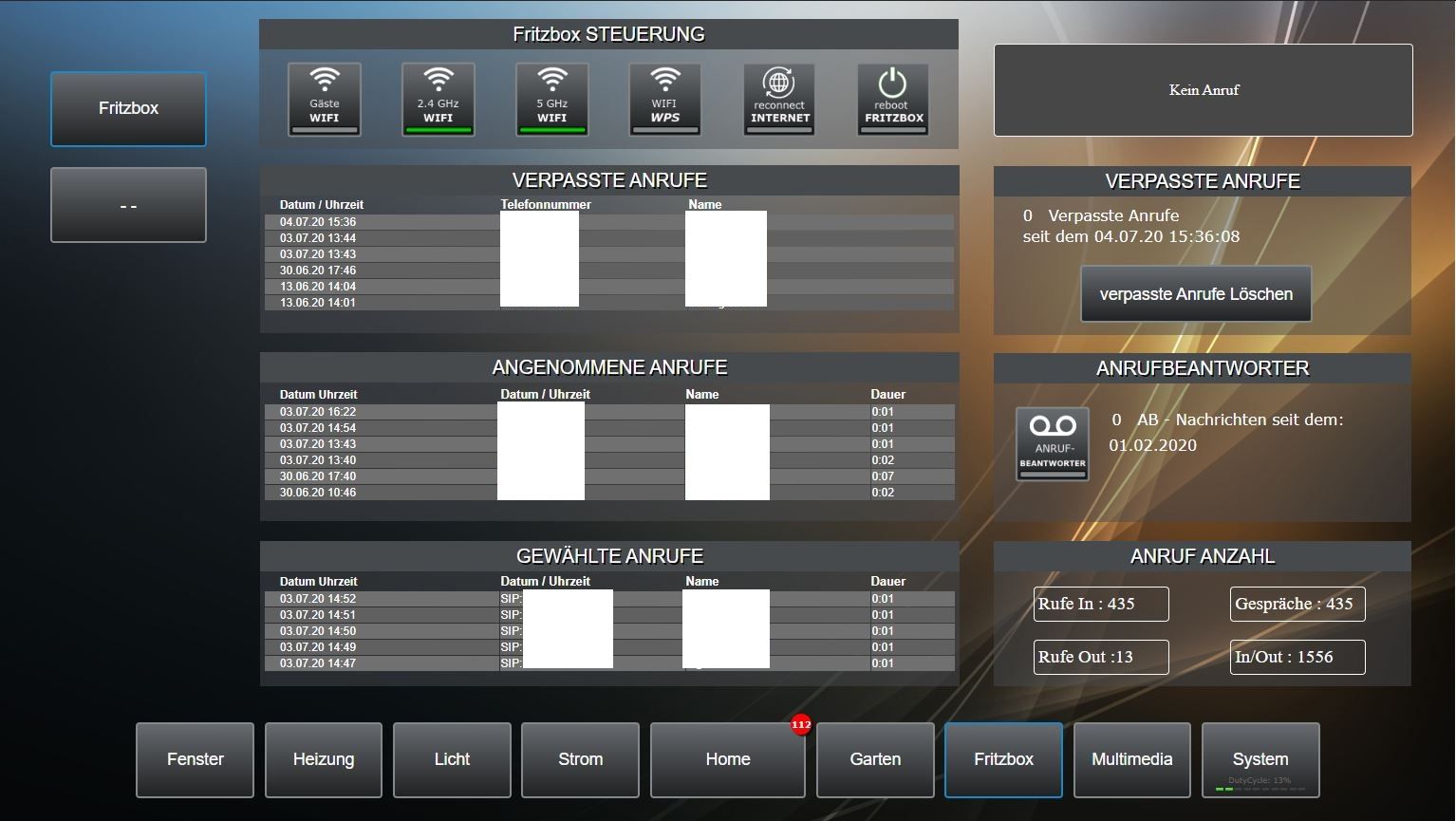1456x821 pixels.
Task: Click the sidebar button labeled "- -"
Action: pos(128,205)
